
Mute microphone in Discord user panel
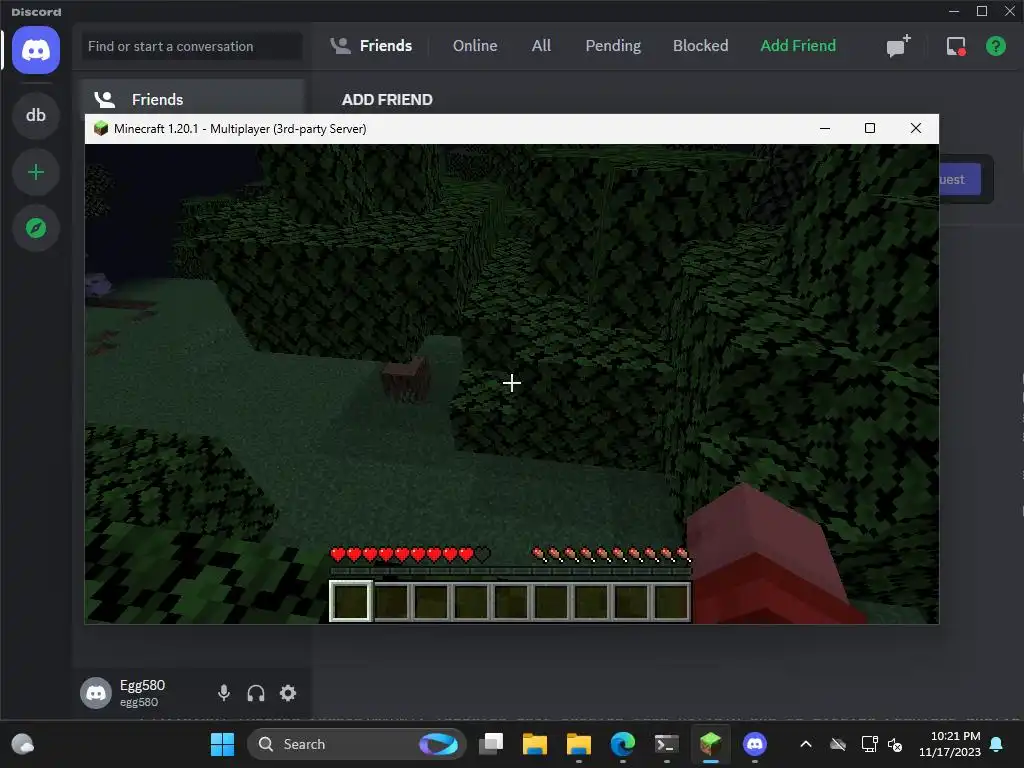[223, 693]
